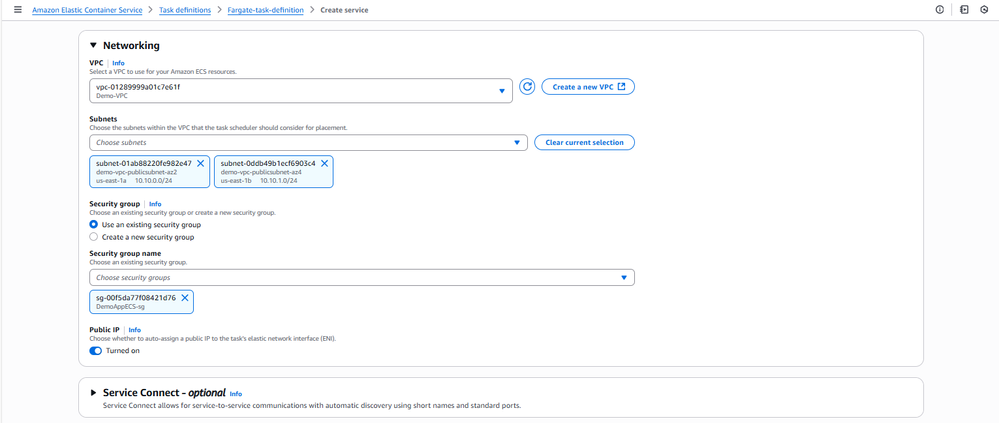Open the VPC selection dropdown
The height and width of the screenshot is (423, 999).
pyautogui.click(x=300, y=91)
